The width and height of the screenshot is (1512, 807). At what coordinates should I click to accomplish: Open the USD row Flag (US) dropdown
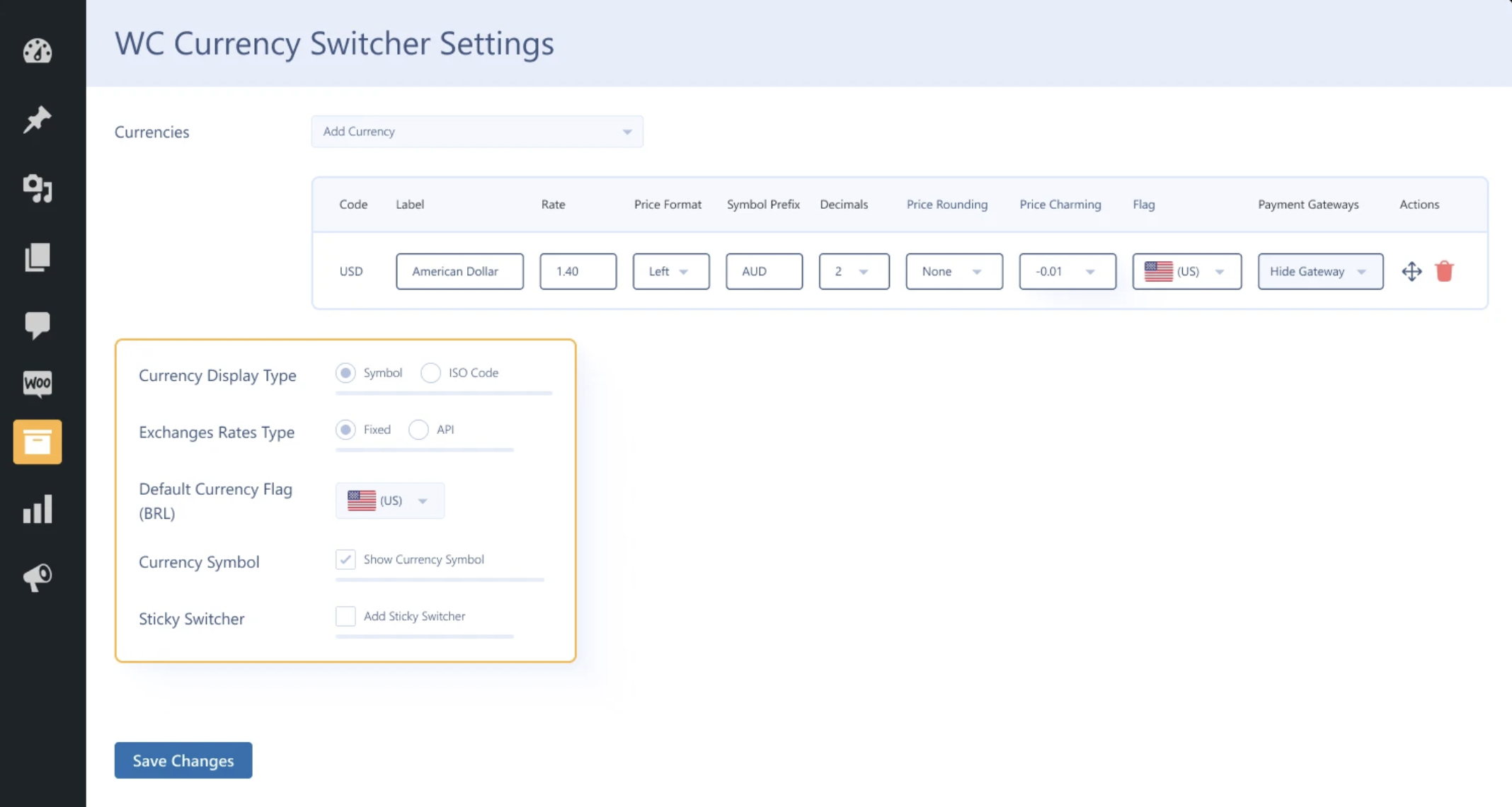coord(1187,272)
